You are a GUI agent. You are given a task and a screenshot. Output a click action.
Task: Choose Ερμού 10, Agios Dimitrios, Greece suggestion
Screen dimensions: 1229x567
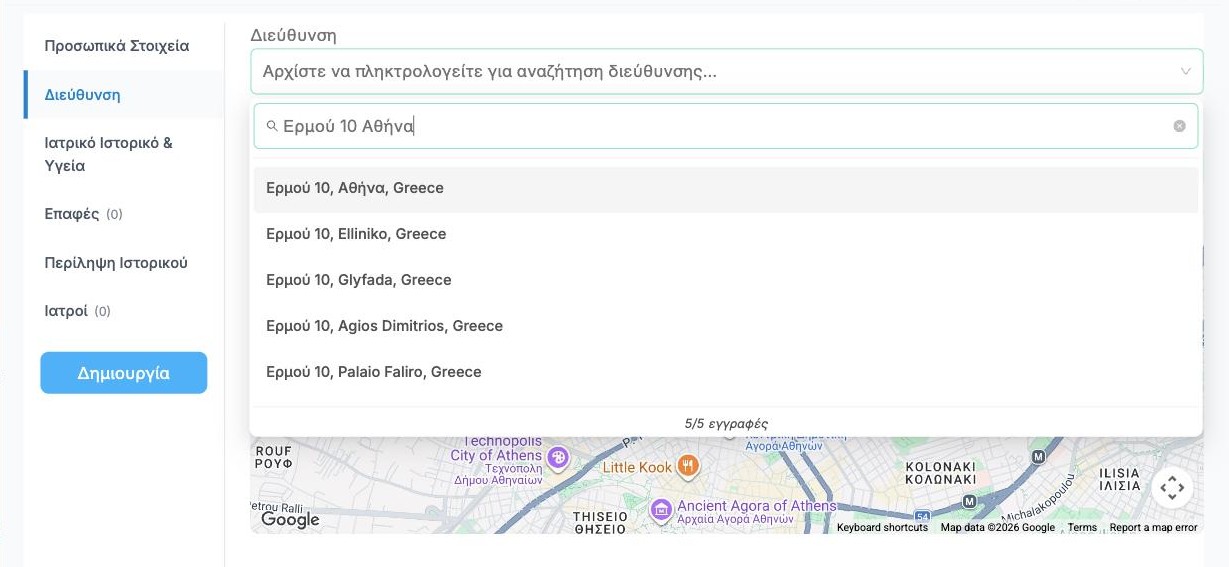[726, 326]
